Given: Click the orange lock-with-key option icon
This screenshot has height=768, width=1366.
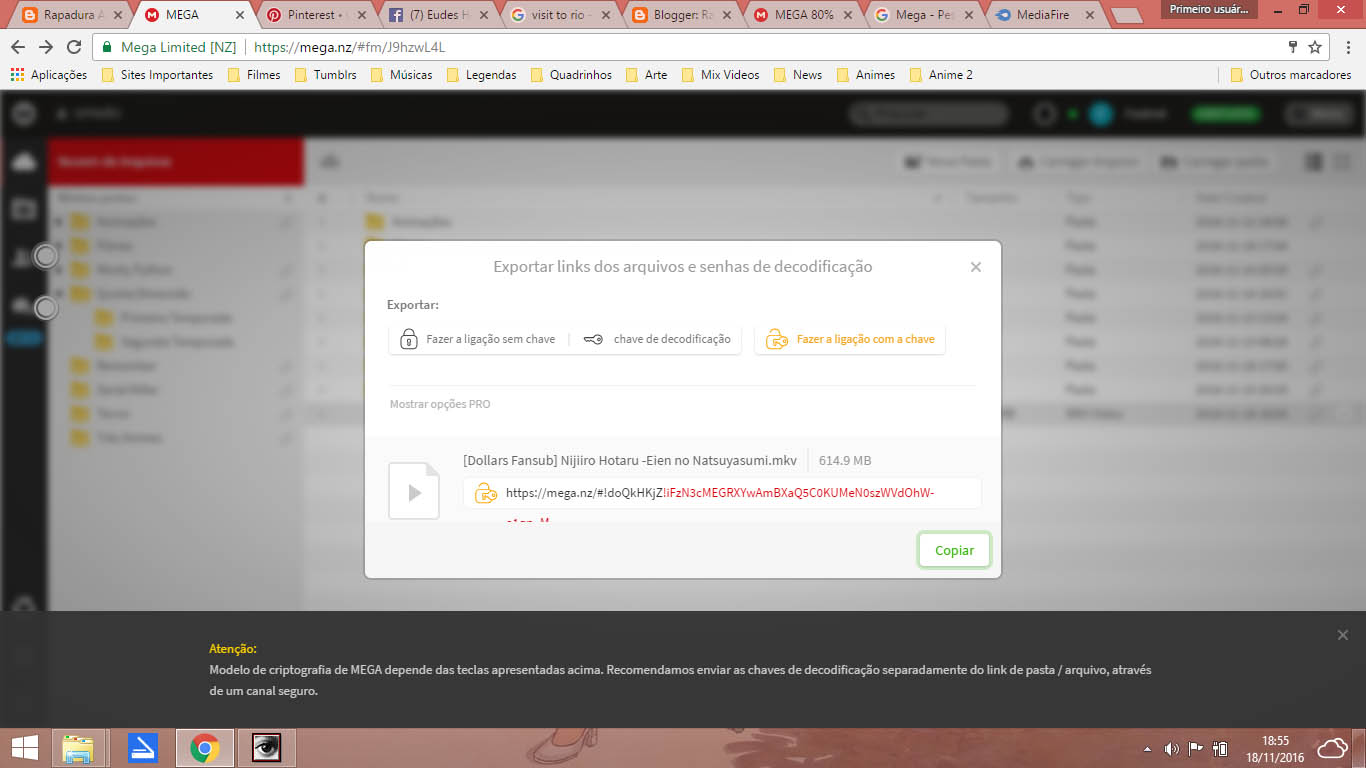Looking at the screenshot, I should point(776,339).
